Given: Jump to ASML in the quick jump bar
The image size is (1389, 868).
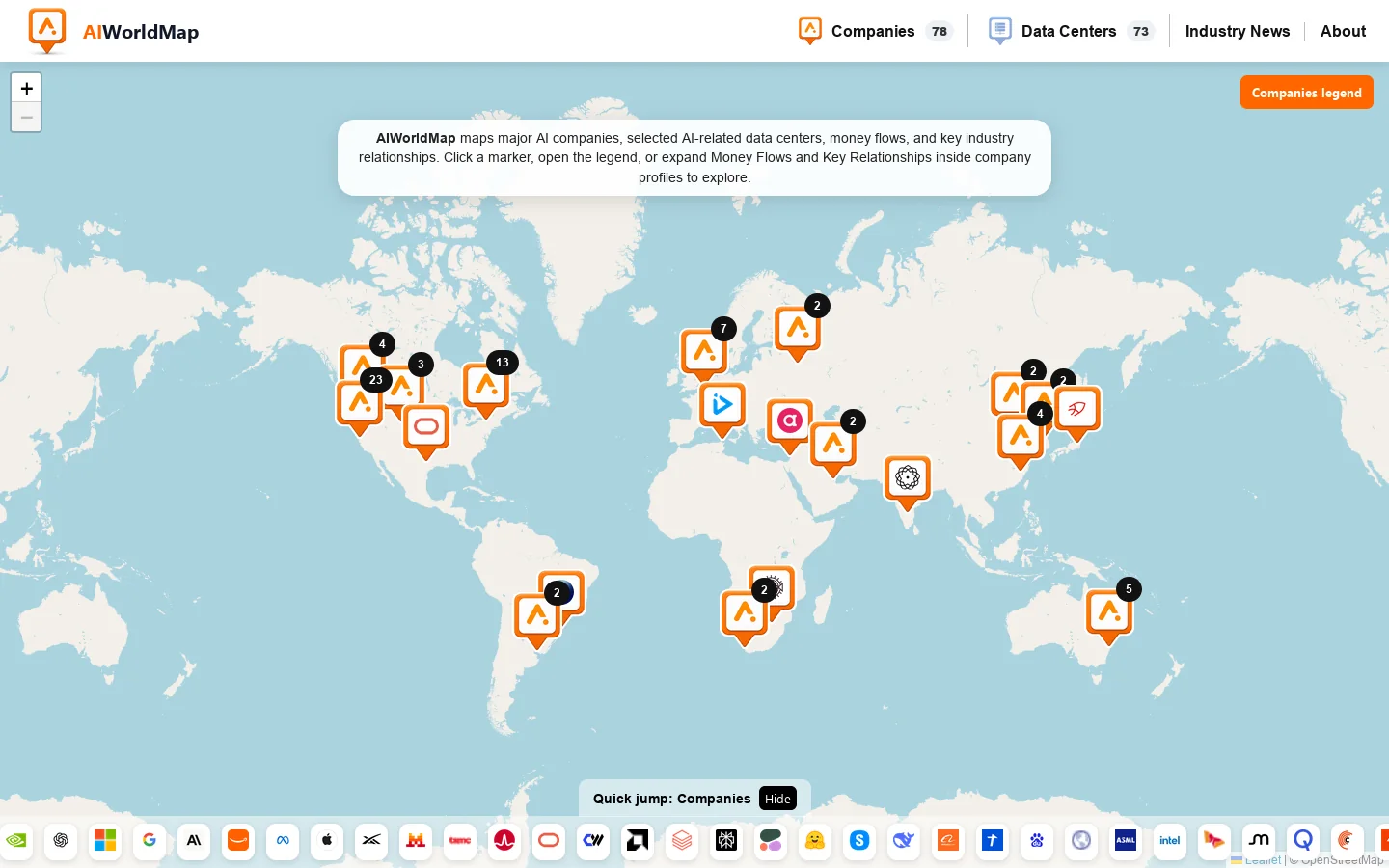Looking at the screenshot, I should [x=1126, y=840].
